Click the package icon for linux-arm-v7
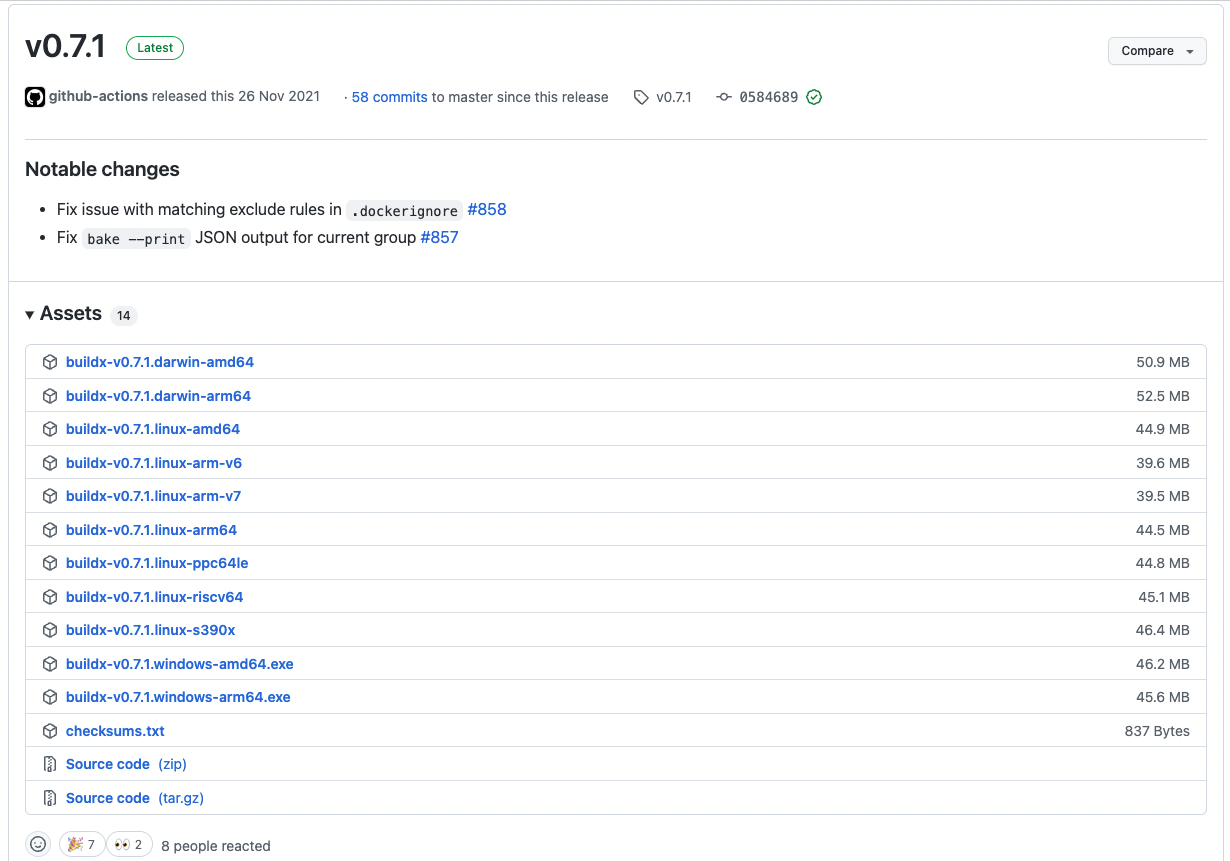Screen dimensions: 1230x861 point(50,496)
